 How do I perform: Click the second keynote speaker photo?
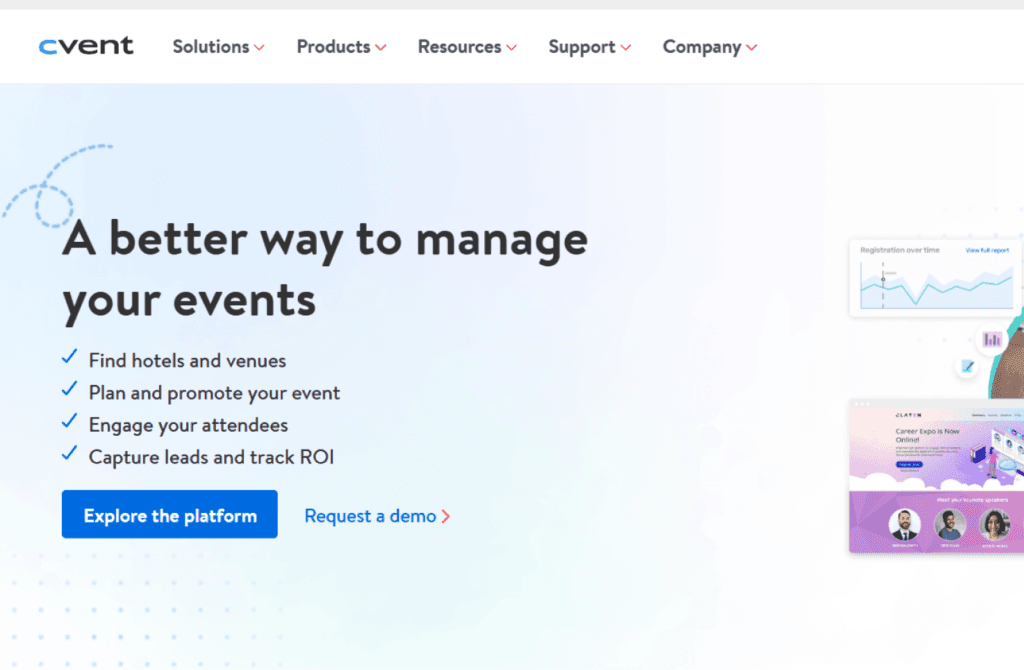950,524
